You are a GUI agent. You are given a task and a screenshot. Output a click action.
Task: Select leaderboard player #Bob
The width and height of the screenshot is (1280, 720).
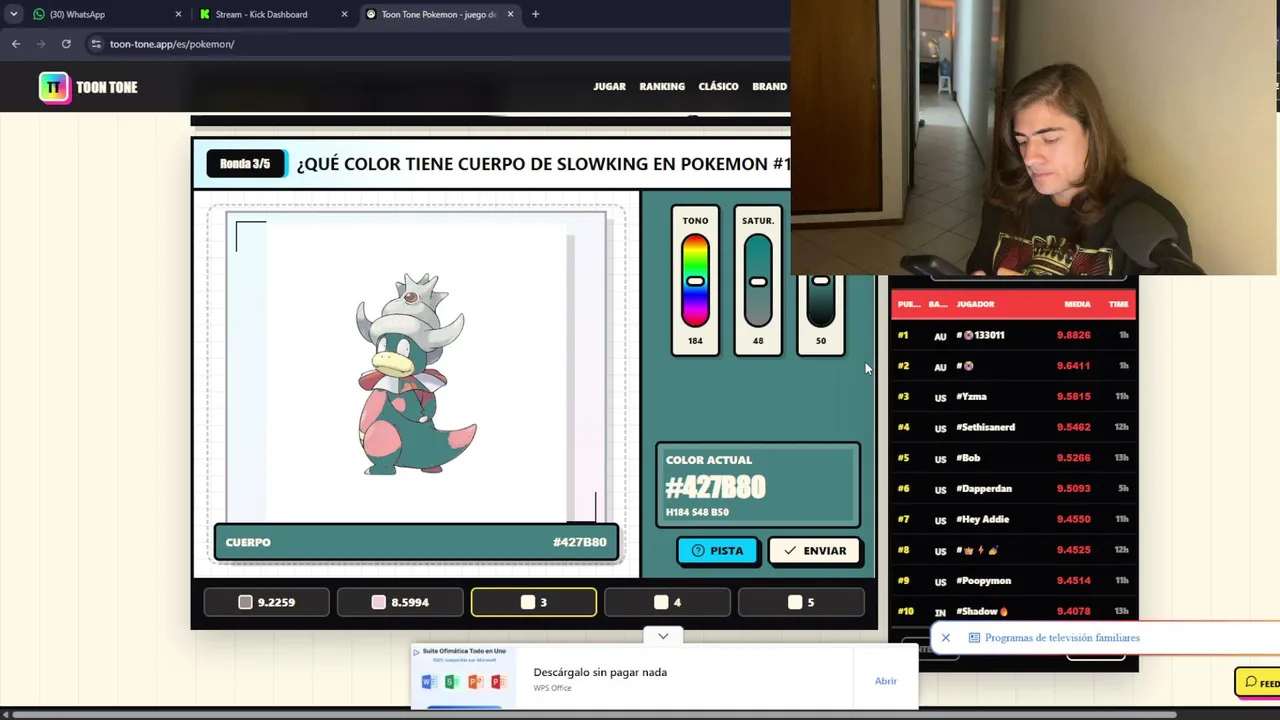click(x=968, y=458)
